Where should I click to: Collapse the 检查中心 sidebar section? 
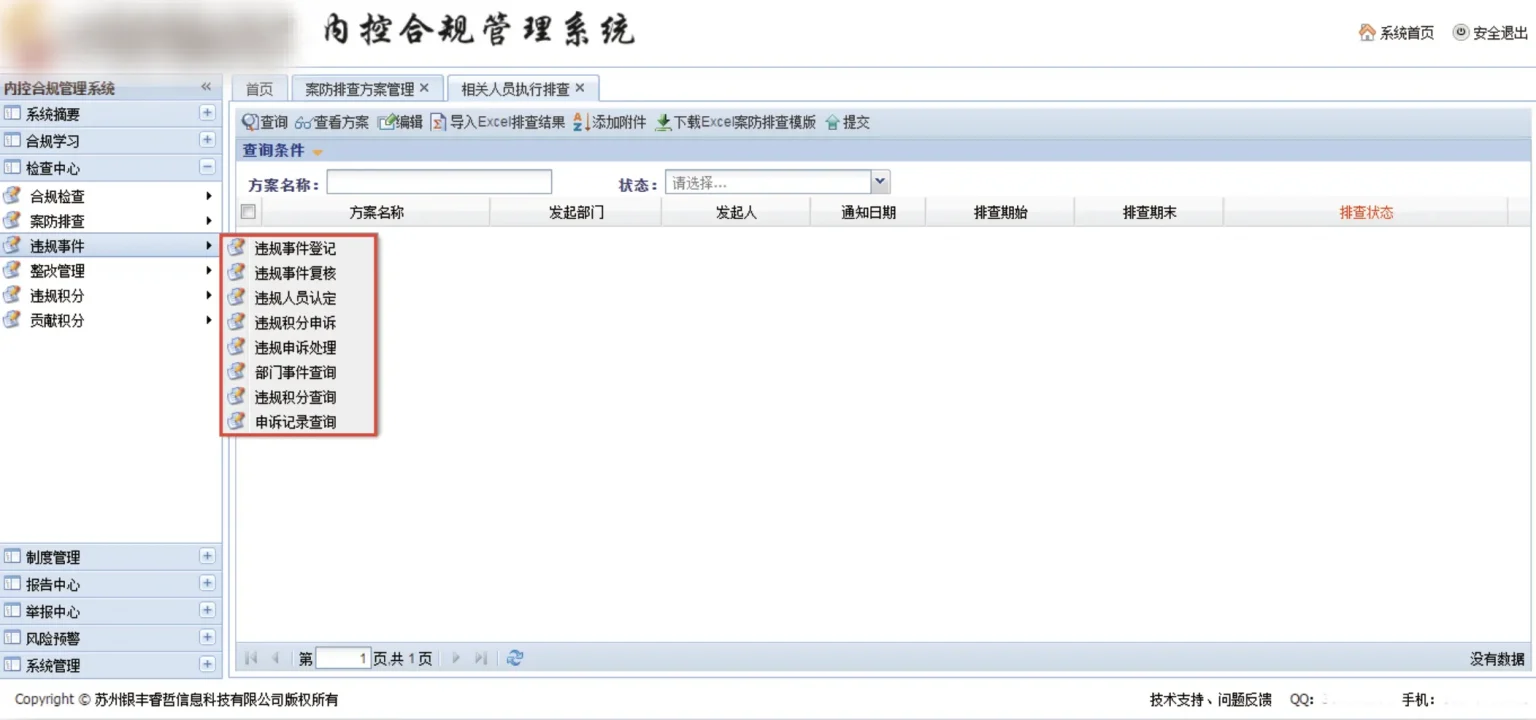(x=207, y=168)
